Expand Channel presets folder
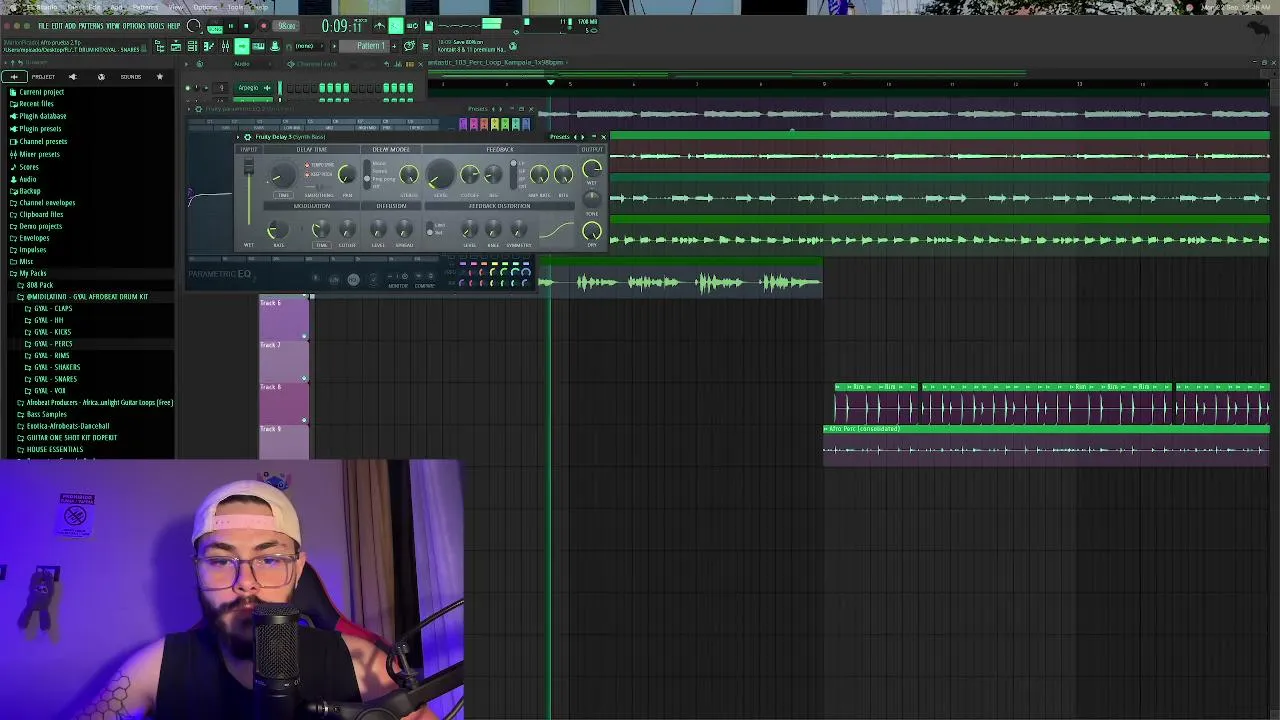 point(43,142)
